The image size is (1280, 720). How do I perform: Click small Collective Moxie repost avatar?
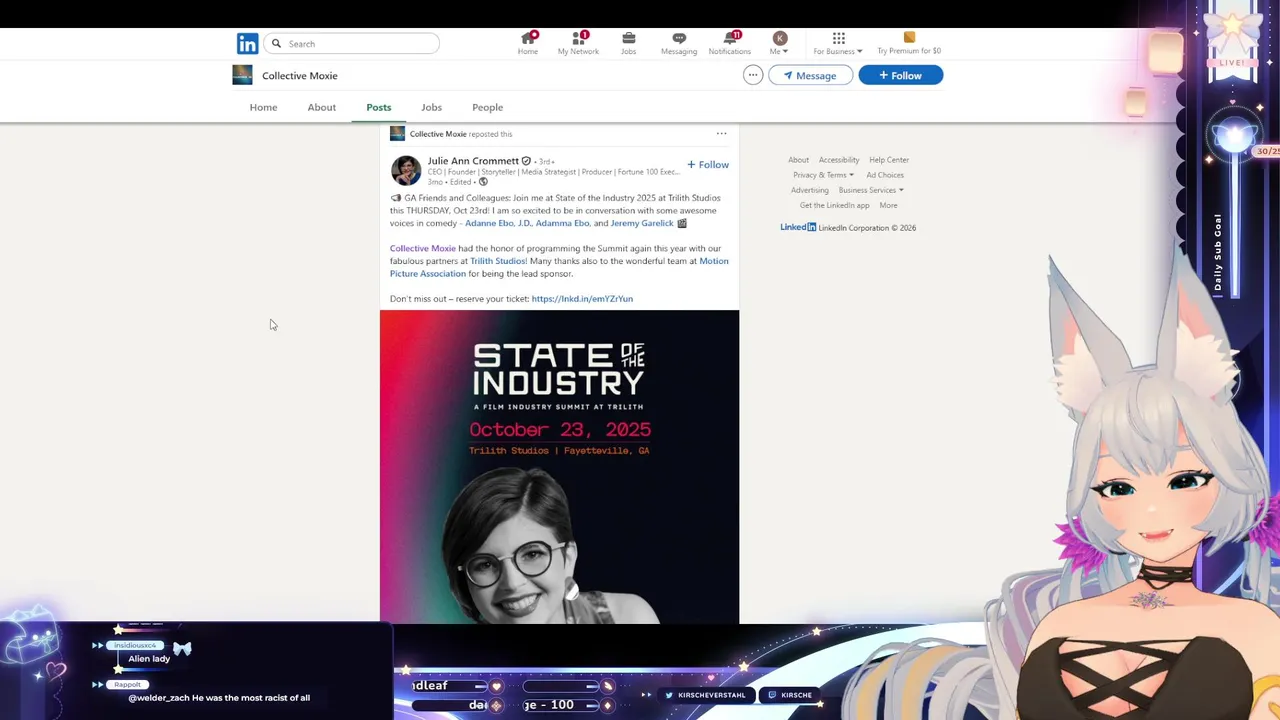pyautogui.click(x=397, y=133)
